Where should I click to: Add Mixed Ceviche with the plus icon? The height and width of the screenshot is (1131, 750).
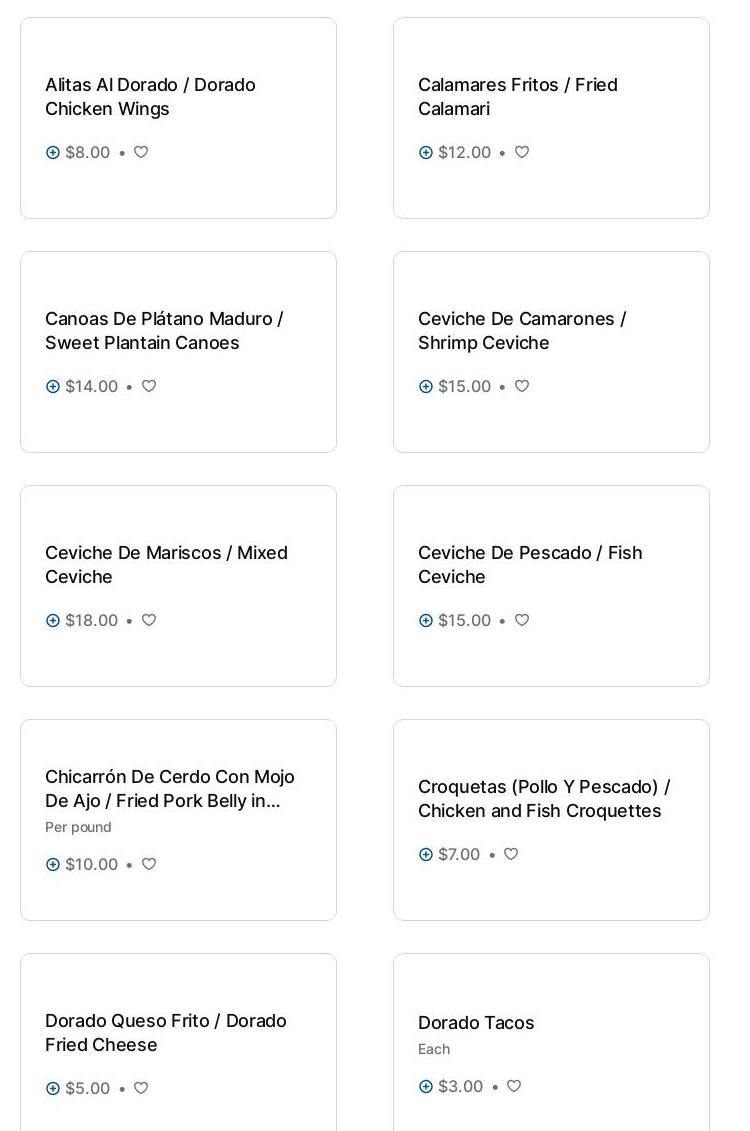point(53,621)
